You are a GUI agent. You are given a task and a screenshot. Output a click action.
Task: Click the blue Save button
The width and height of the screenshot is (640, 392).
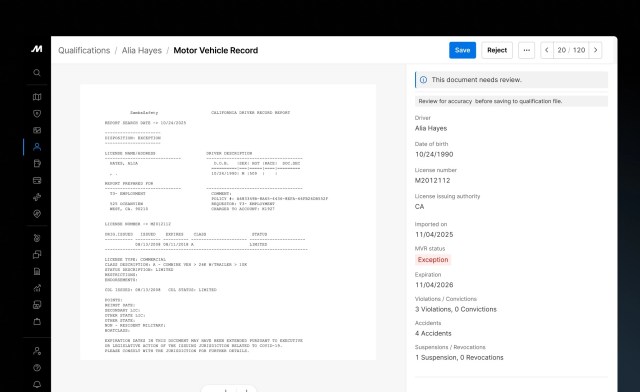[462, 50]
